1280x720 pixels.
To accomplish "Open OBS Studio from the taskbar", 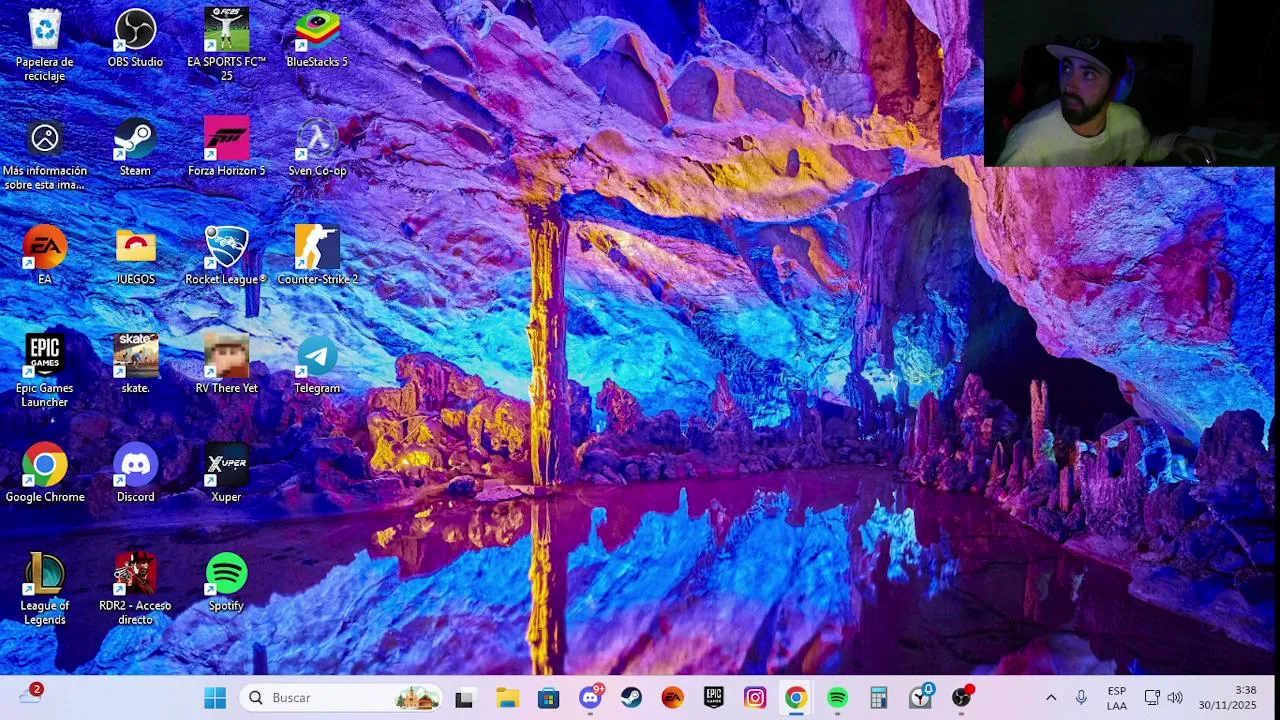I will tap(961, 698).
